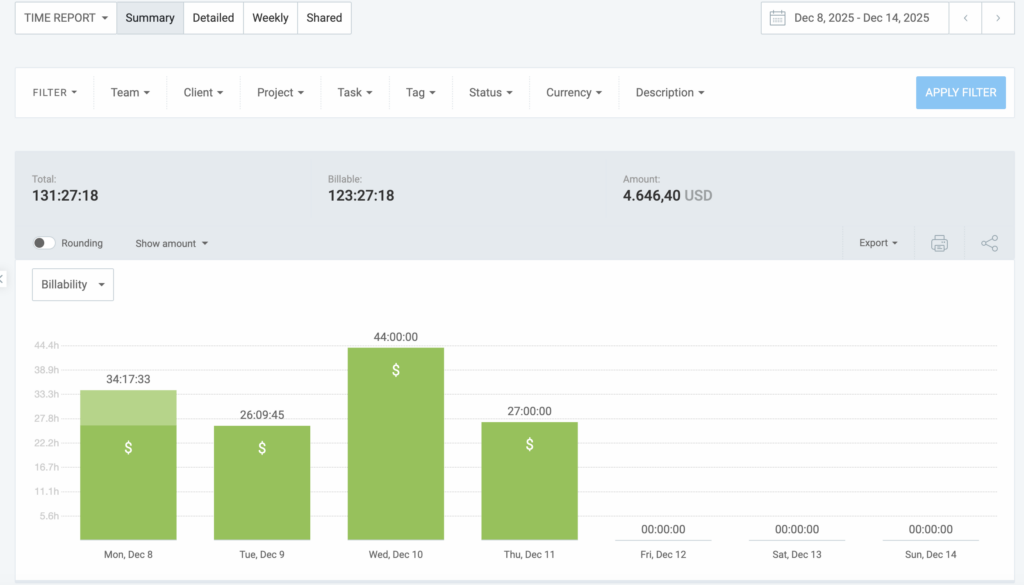Switch to the Detailed tab

point(213,18)
